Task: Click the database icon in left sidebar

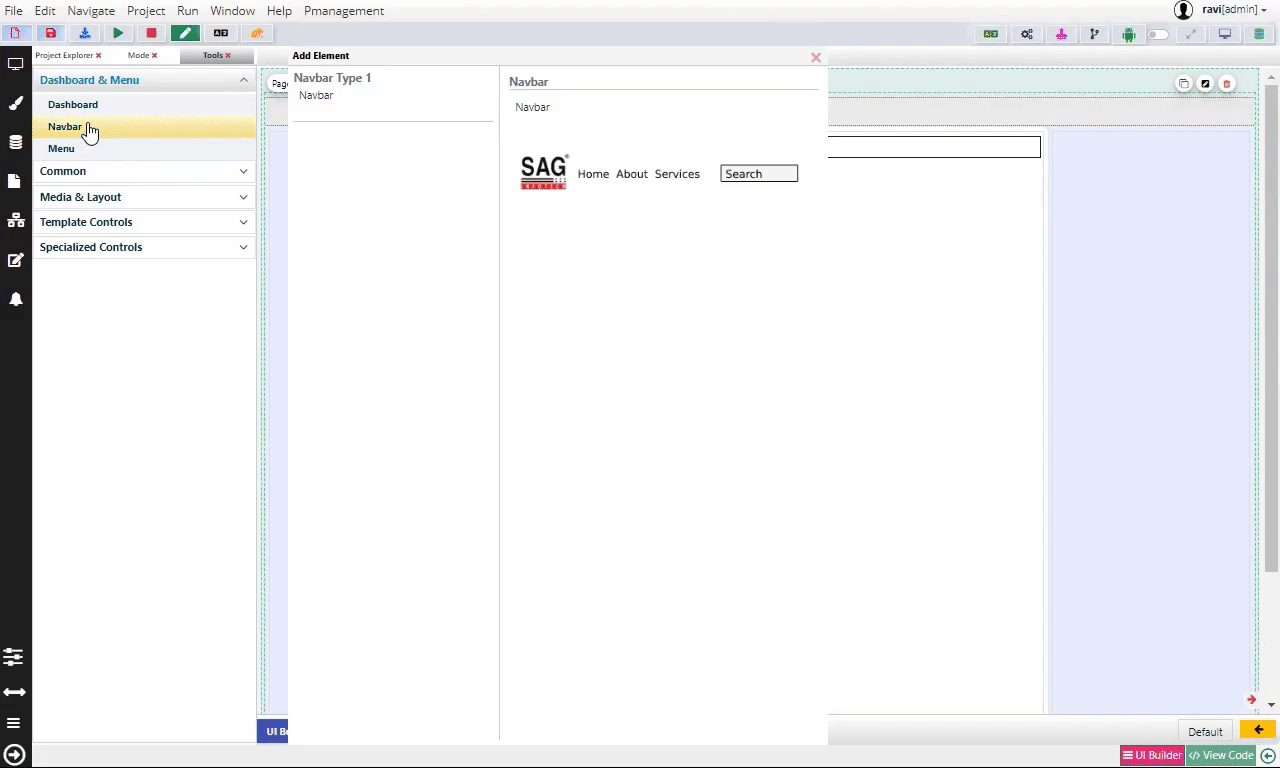Action: [15, 142]
